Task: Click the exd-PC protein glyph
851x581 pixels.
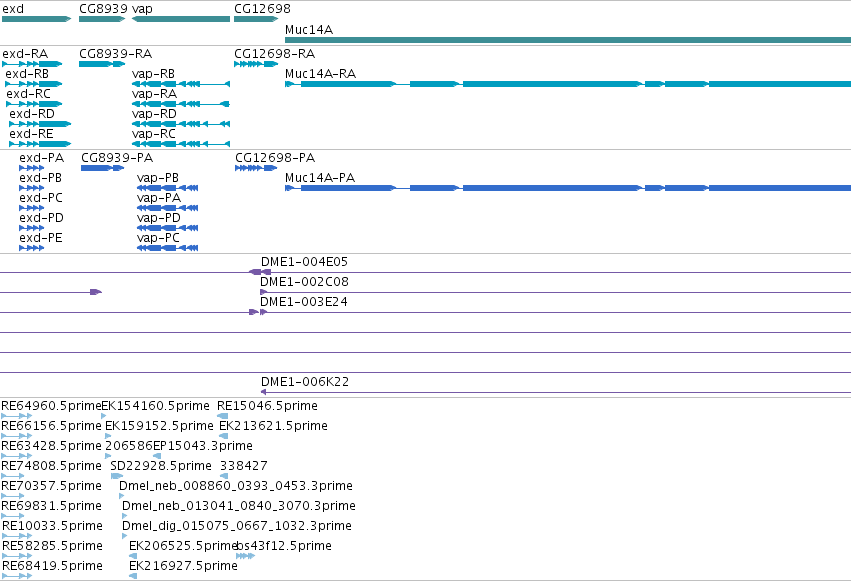Action: pyautogui.click(x=31, y=208)
